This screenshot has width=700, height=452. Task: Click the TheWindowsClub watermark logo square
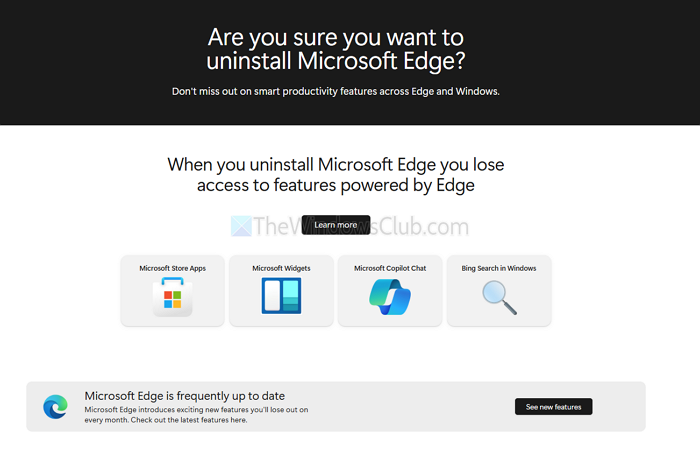pos(241,226)
